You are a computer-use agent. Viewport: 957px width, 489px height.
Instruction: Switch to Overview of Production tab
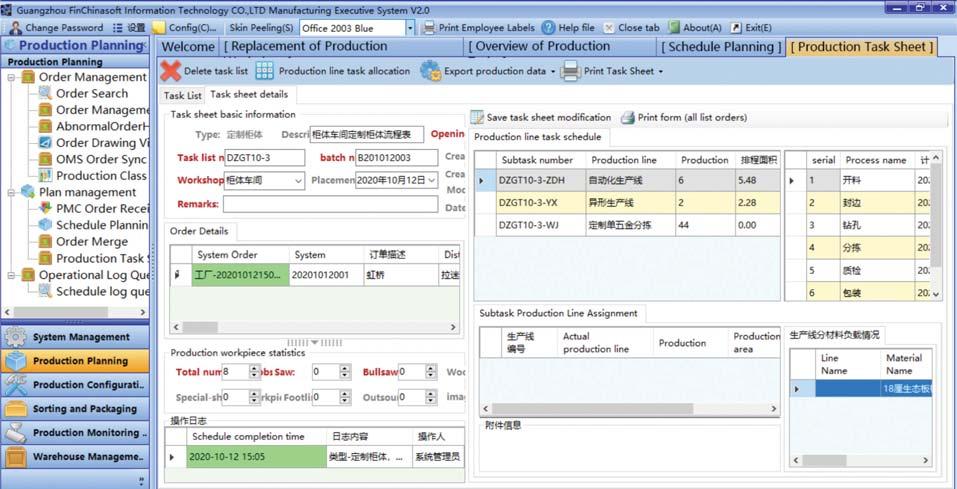tap(560, 47)
